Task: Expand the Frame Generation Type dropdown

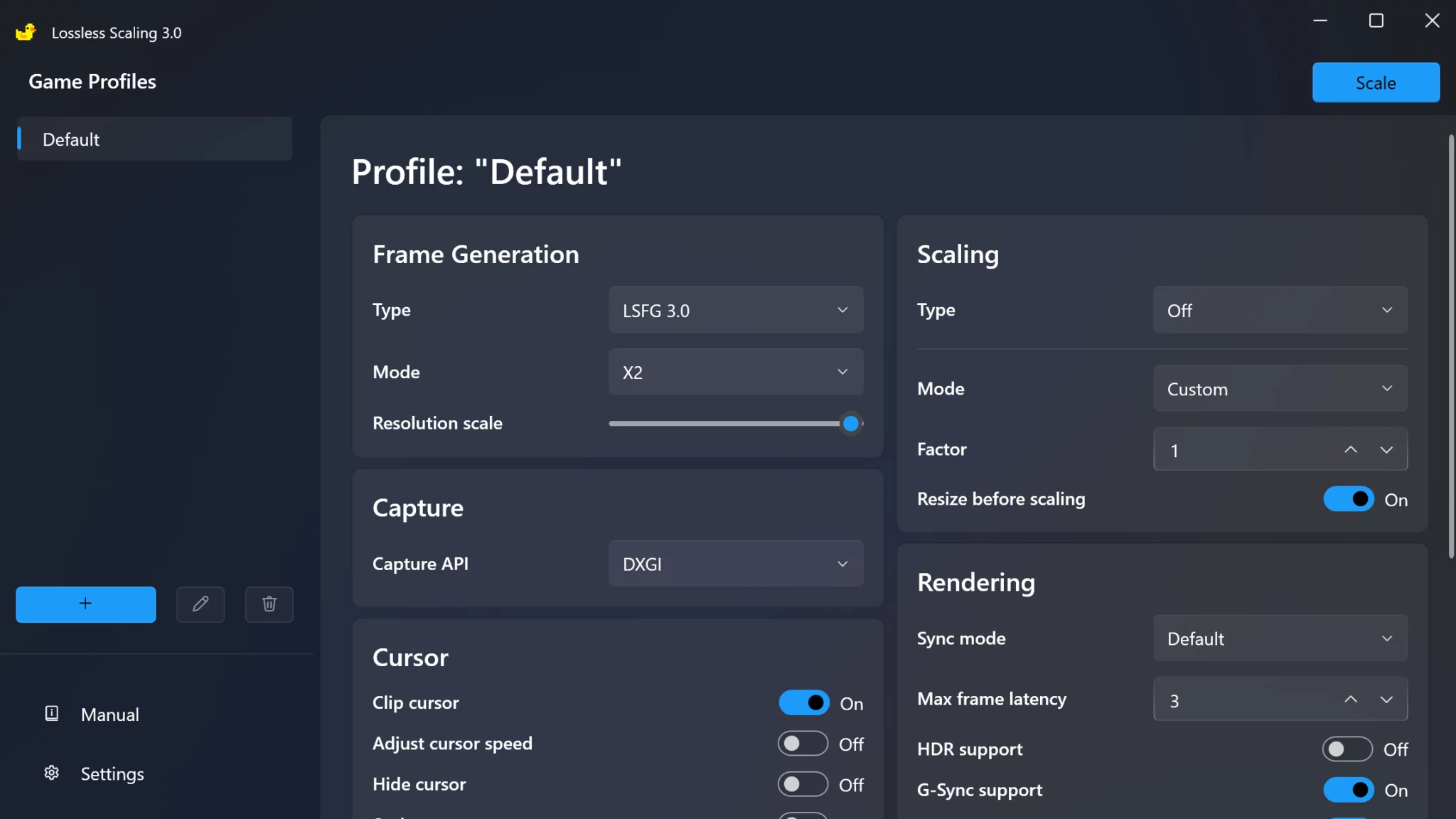Action: click(735, 310)
